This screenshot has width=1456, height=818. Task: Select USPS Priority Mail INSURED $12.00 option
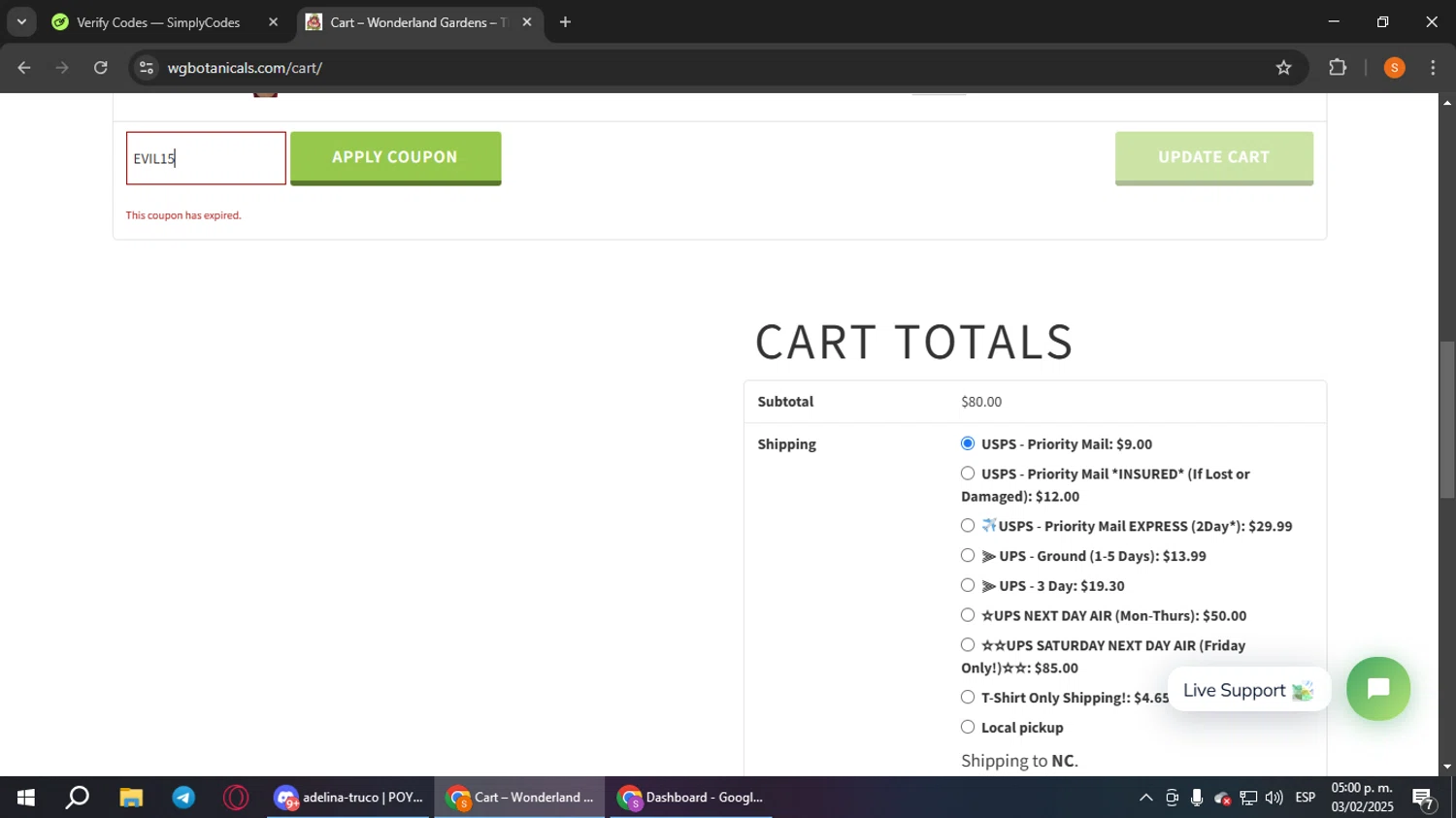968,474
